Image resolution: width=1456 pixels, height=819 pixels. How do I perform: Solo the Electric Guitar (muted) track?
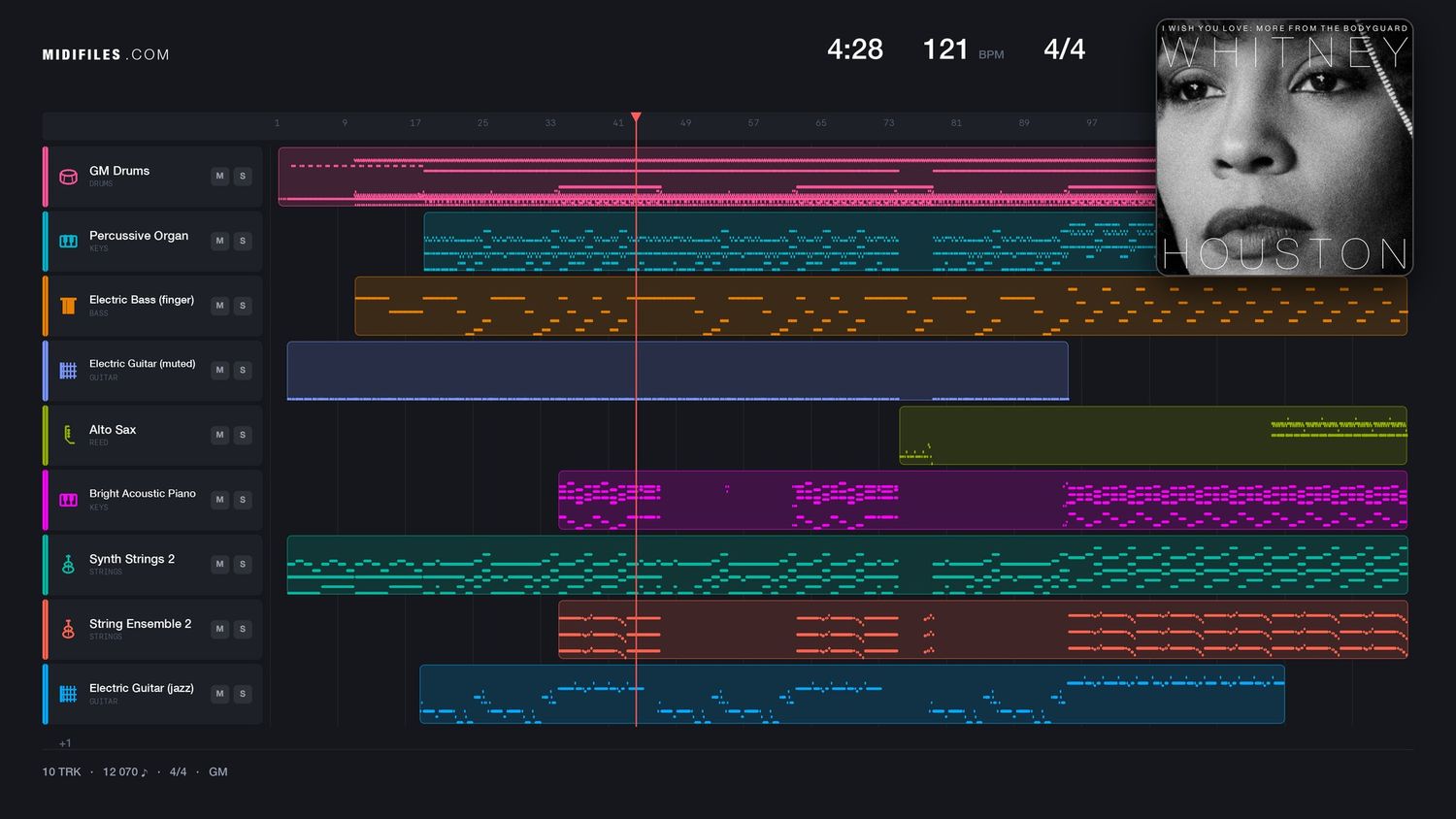[x=243, y=370]
